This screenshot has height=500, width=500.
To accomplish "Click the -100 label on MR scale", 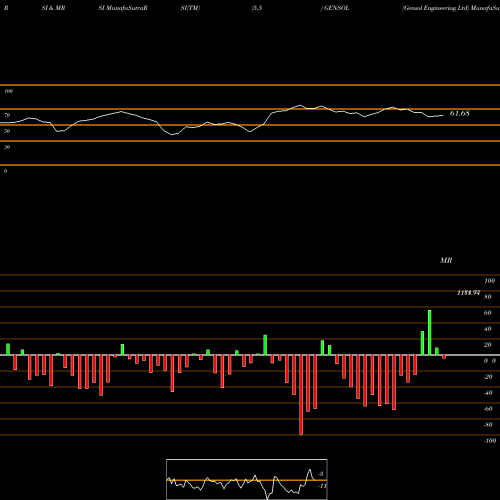I will pos(490,441).
